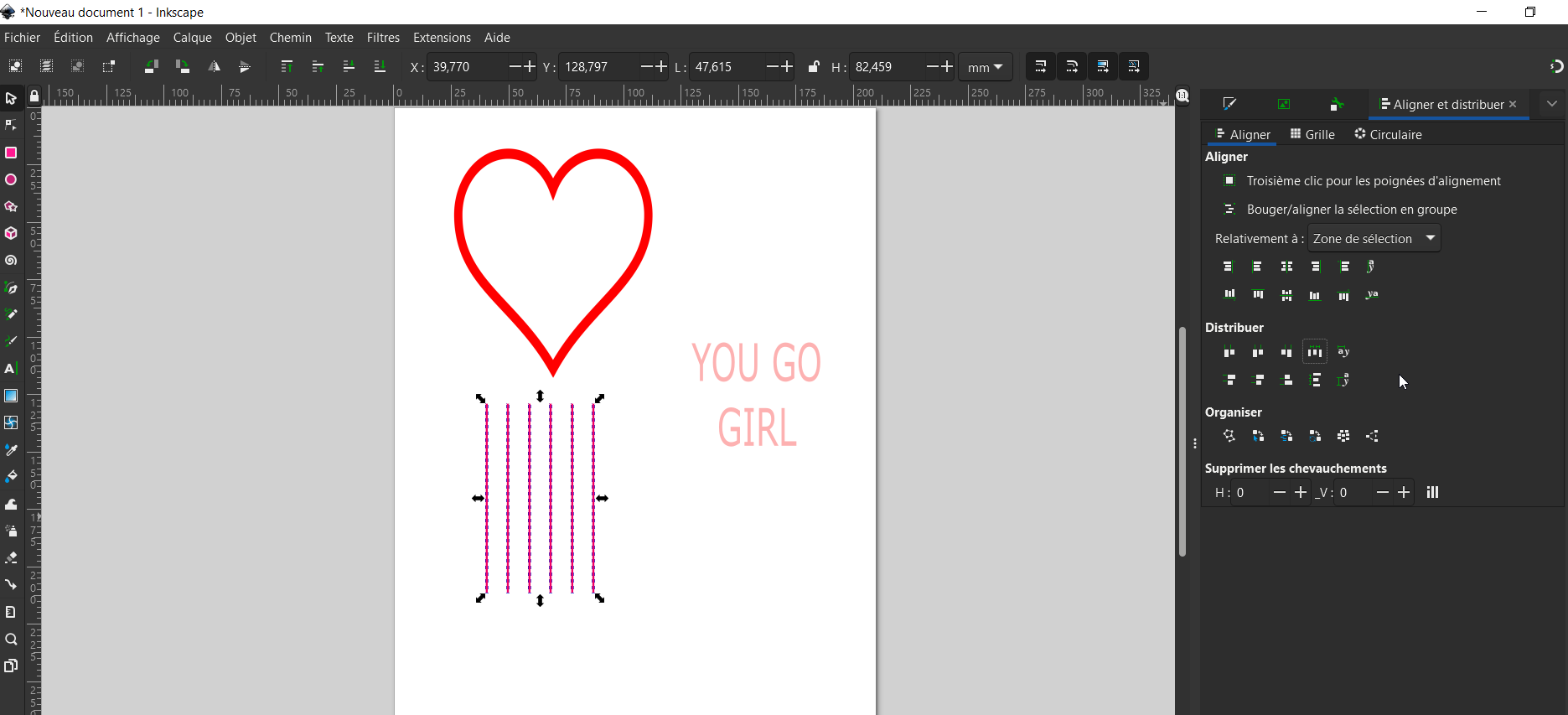
Task: Select the Pen Bezier tool
Action: [x=11, y=288]
